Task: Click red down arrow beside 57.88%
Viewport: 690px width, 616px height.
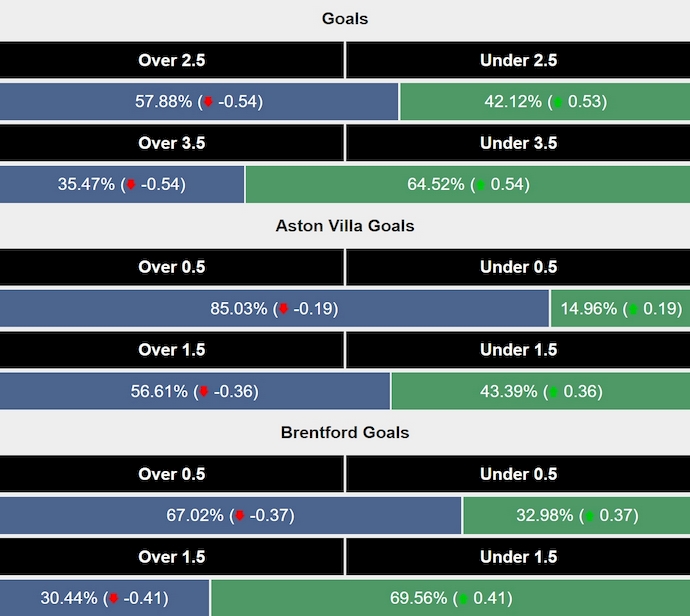Action: click(208, 102)
